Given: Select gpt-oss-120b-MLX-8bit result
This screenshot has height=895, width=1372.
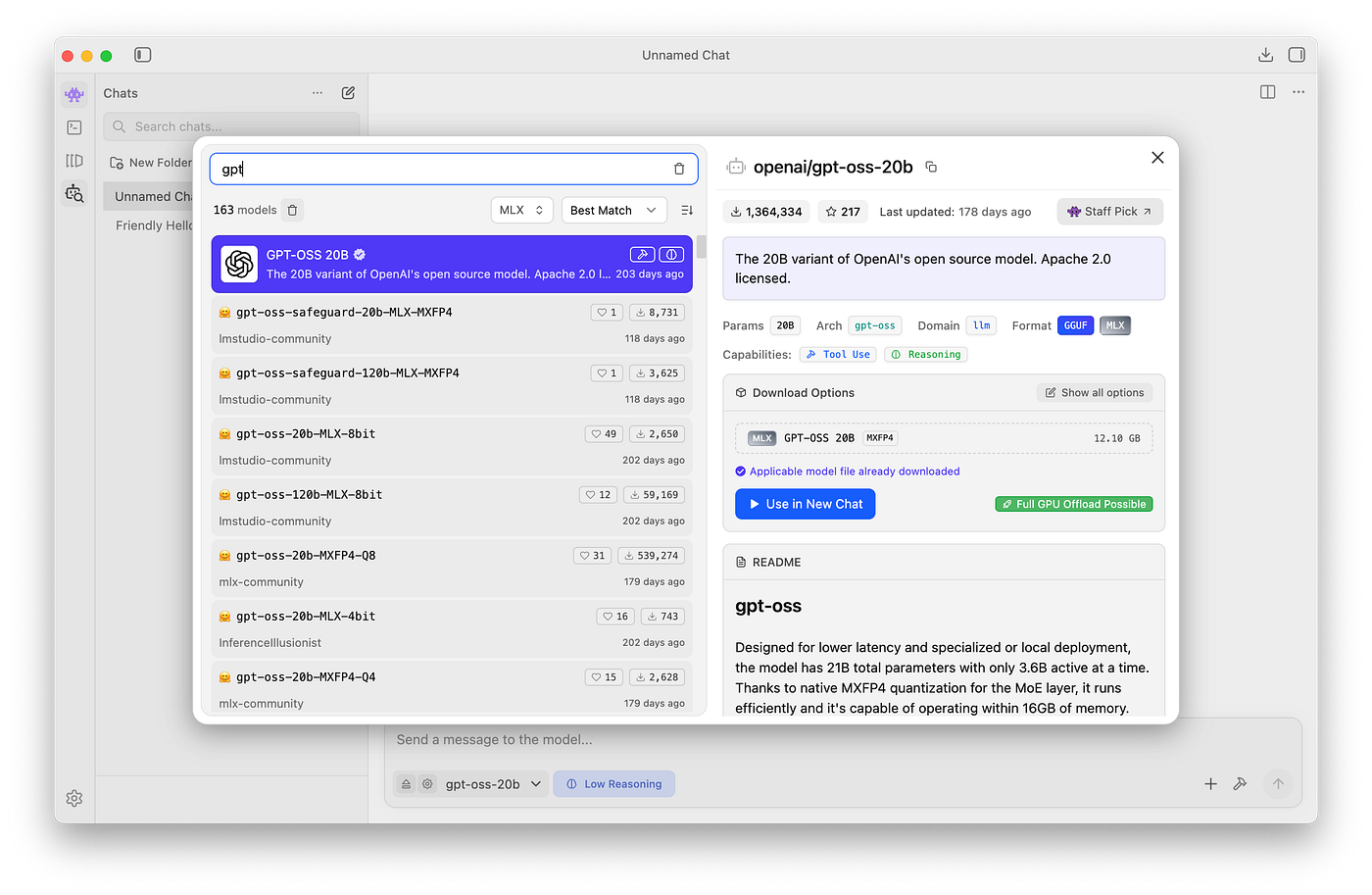Looking at the screenshot, I should click(452, 507).
